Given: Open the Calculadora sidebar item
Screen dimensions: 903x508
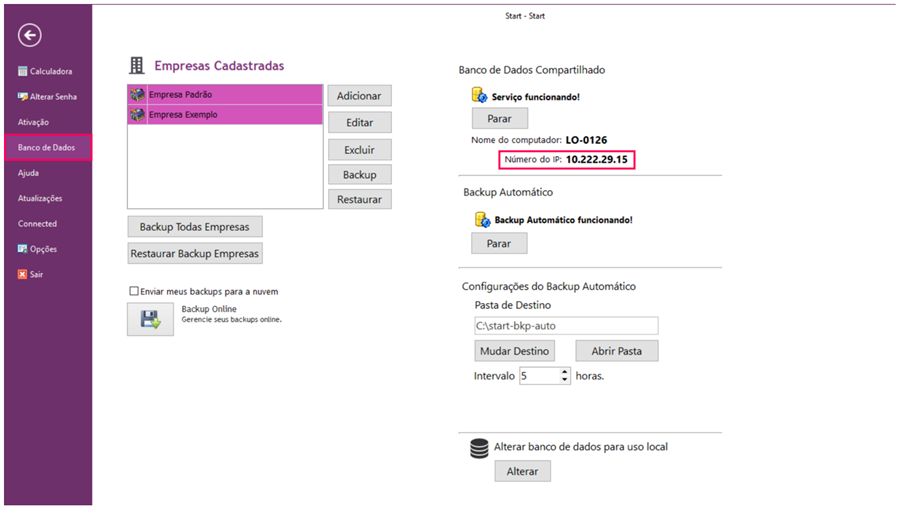Looking at the screenshot, I should 50,72.
